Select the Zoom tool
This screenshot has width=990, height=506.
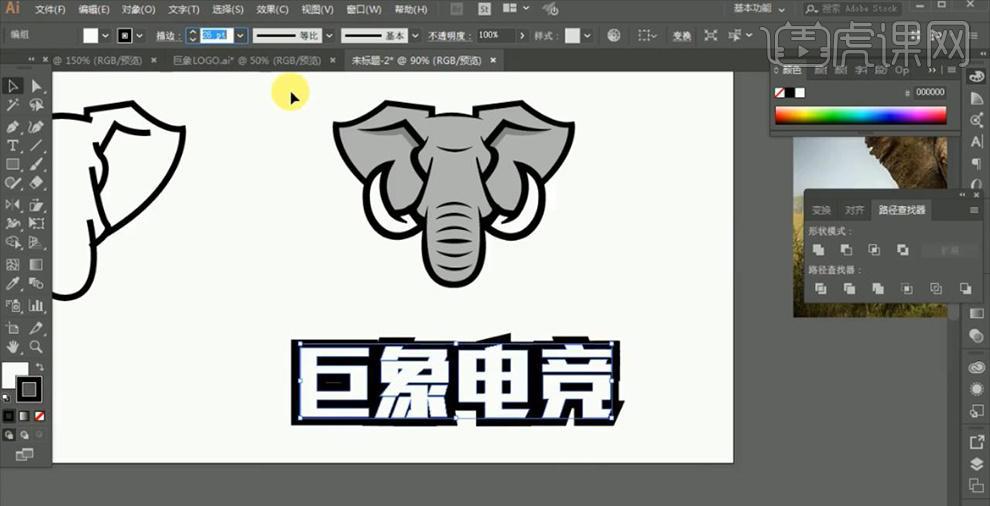[37, 347]
